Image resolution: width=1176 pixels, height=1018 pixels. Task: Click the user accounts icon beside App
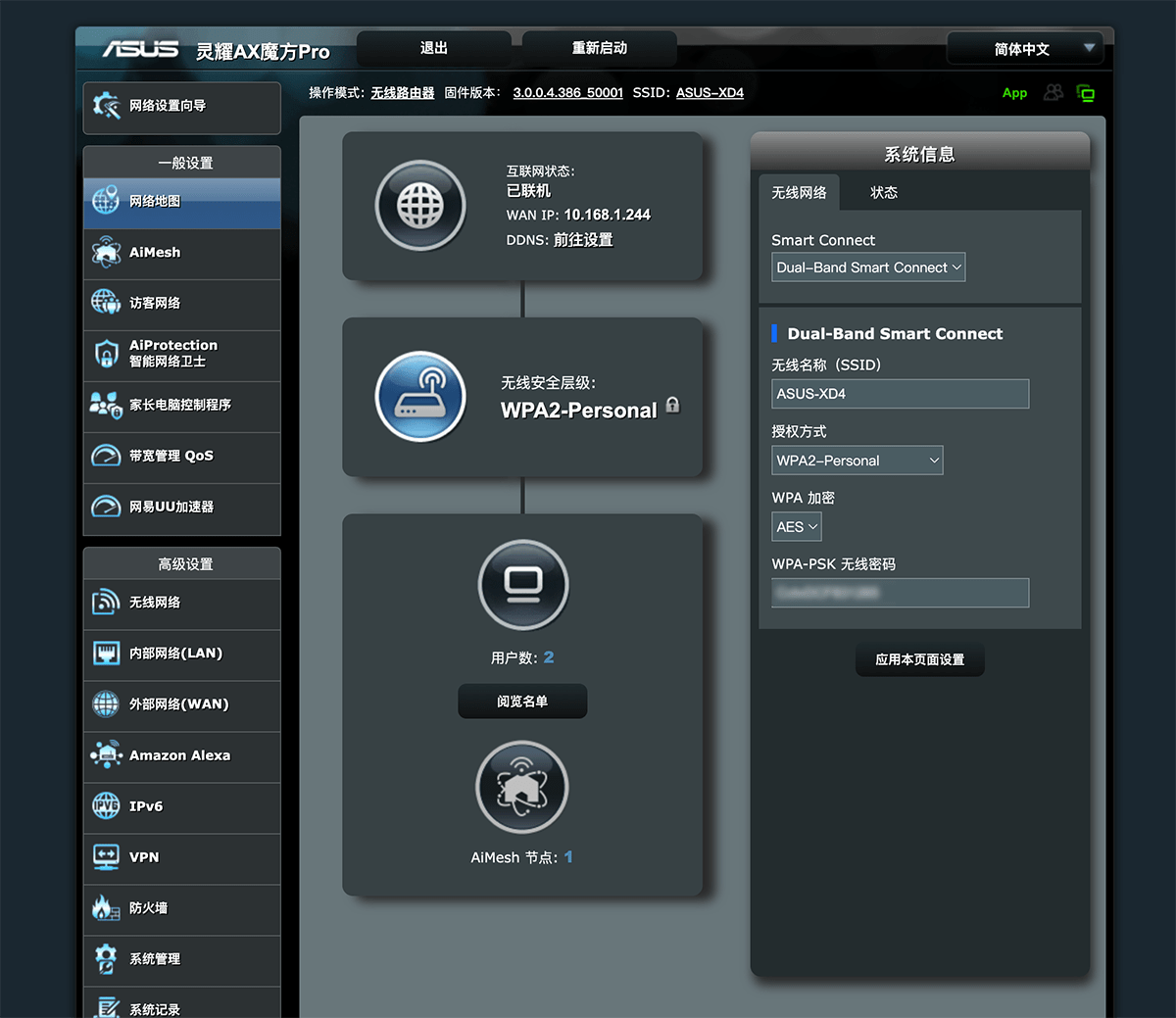tap(1053, 92)
